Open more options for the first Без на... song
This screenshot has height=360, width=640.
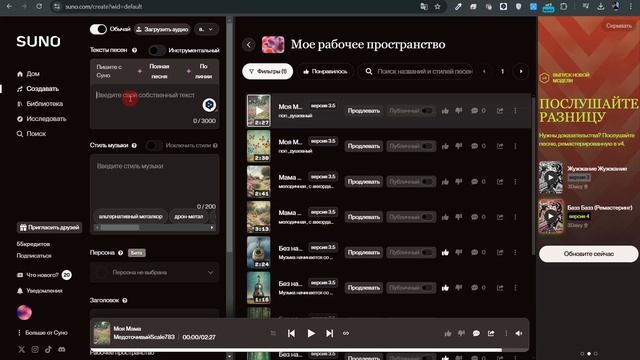coord(515,252)
